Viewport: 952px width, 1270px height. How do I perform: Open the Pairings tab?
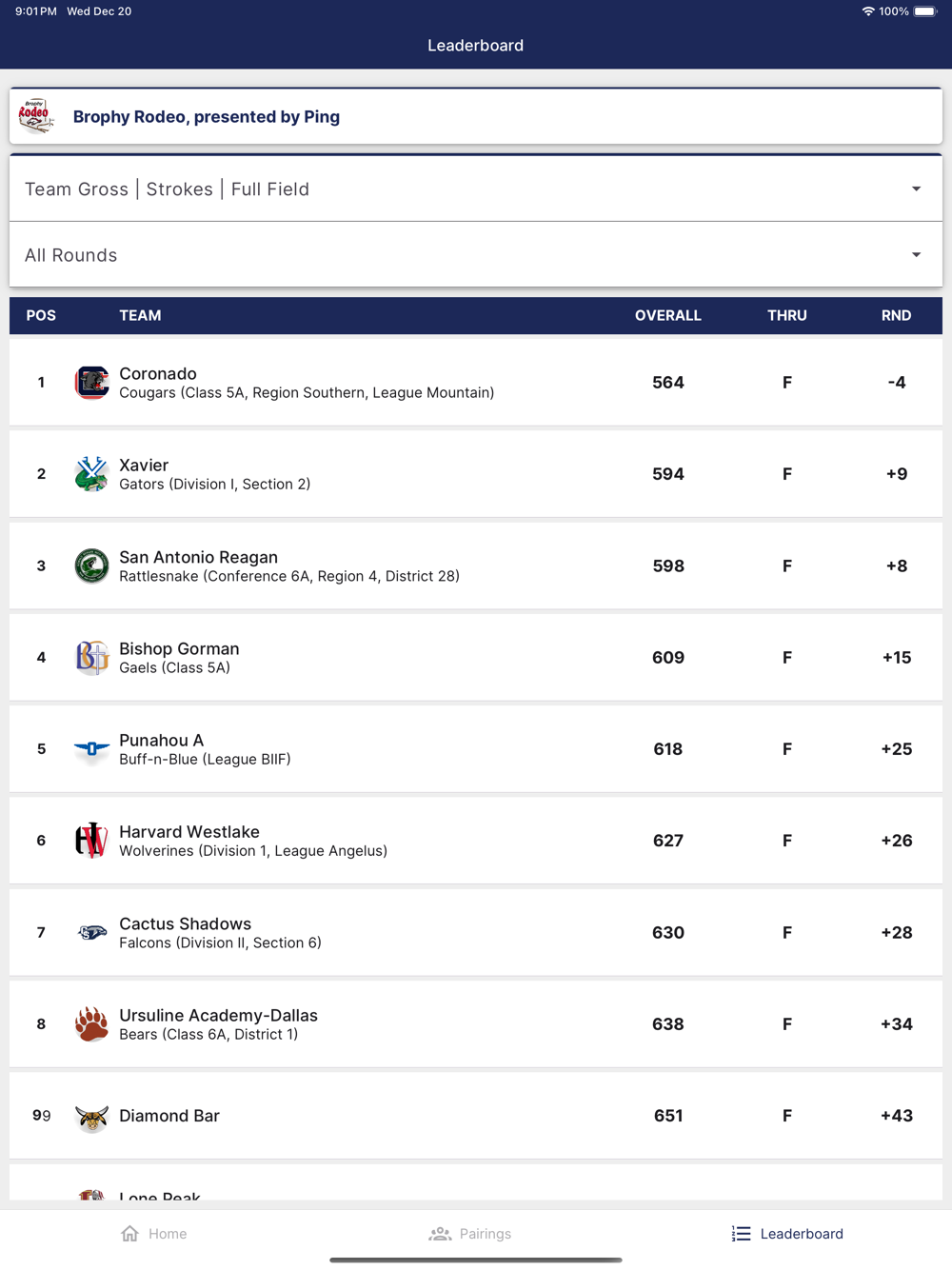point(470,1234)
